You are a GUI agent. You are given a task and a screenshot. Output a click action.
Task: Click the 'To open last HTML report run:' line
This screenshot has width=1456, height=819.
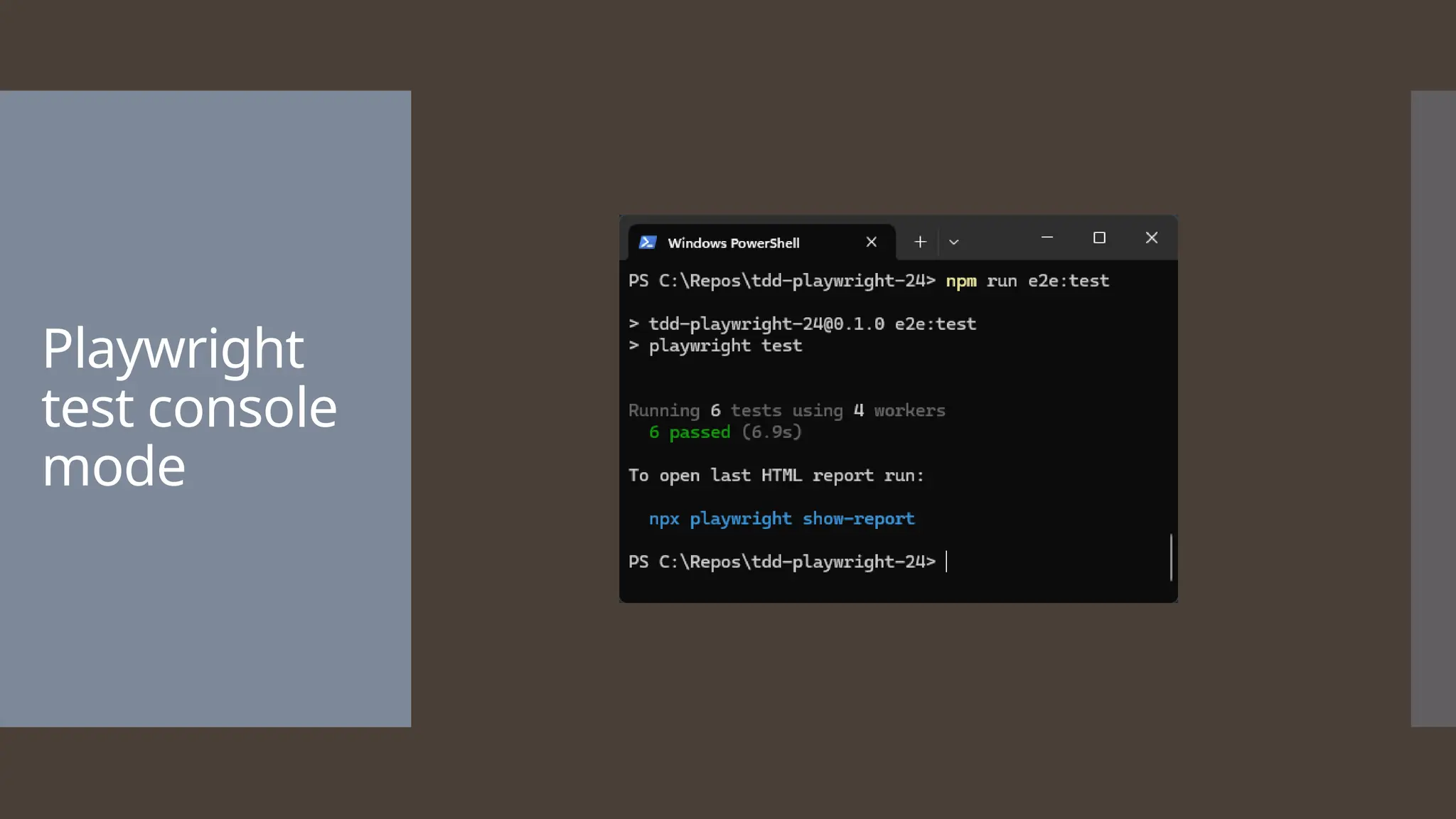click(x=776, y=476)
